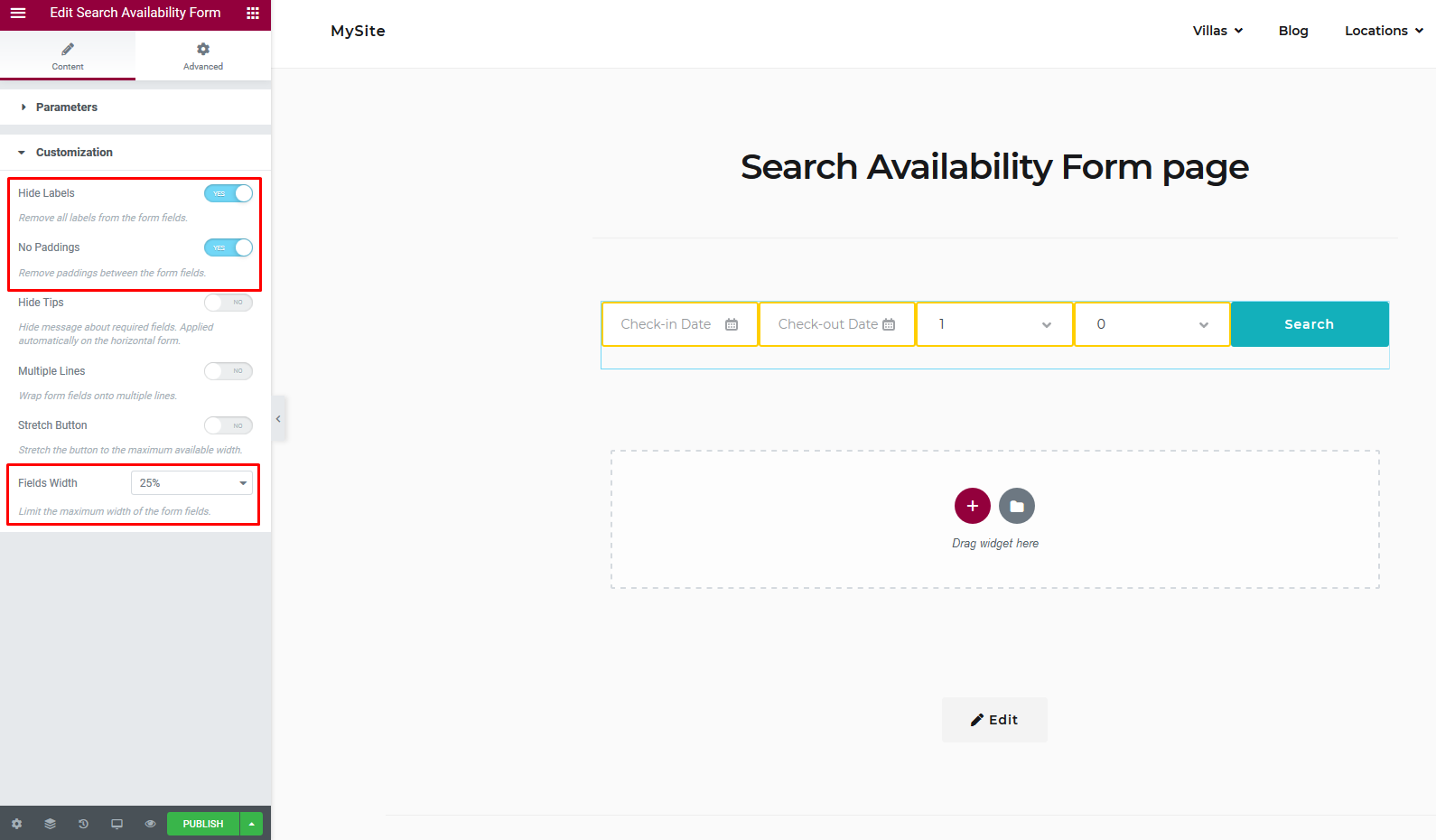Turn off the Hide Labels toggle
Viewport: 1436px width, 840px height.
228,193
